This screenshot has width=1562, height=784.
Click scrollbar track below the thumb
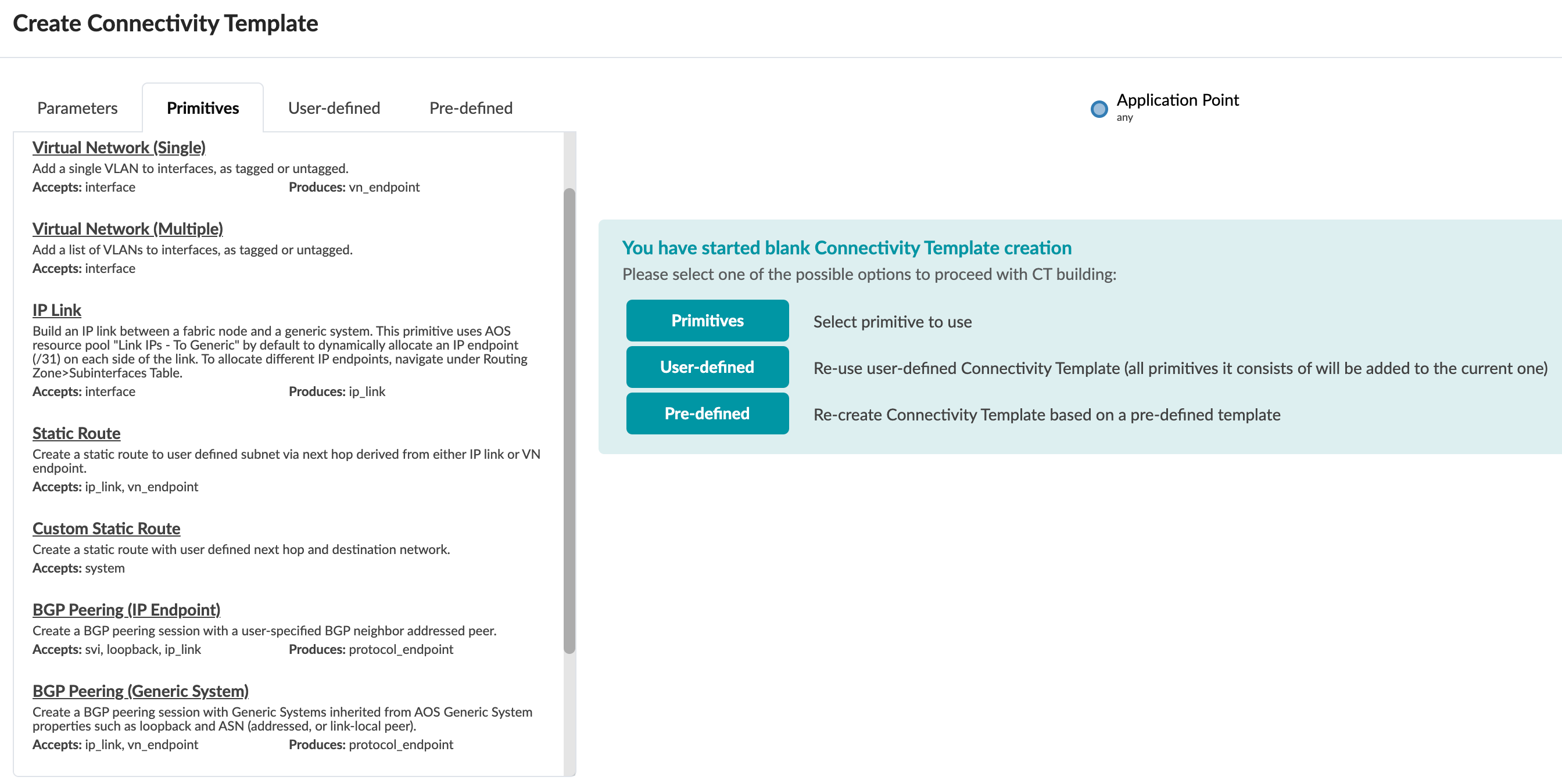[x=569, y=715]
